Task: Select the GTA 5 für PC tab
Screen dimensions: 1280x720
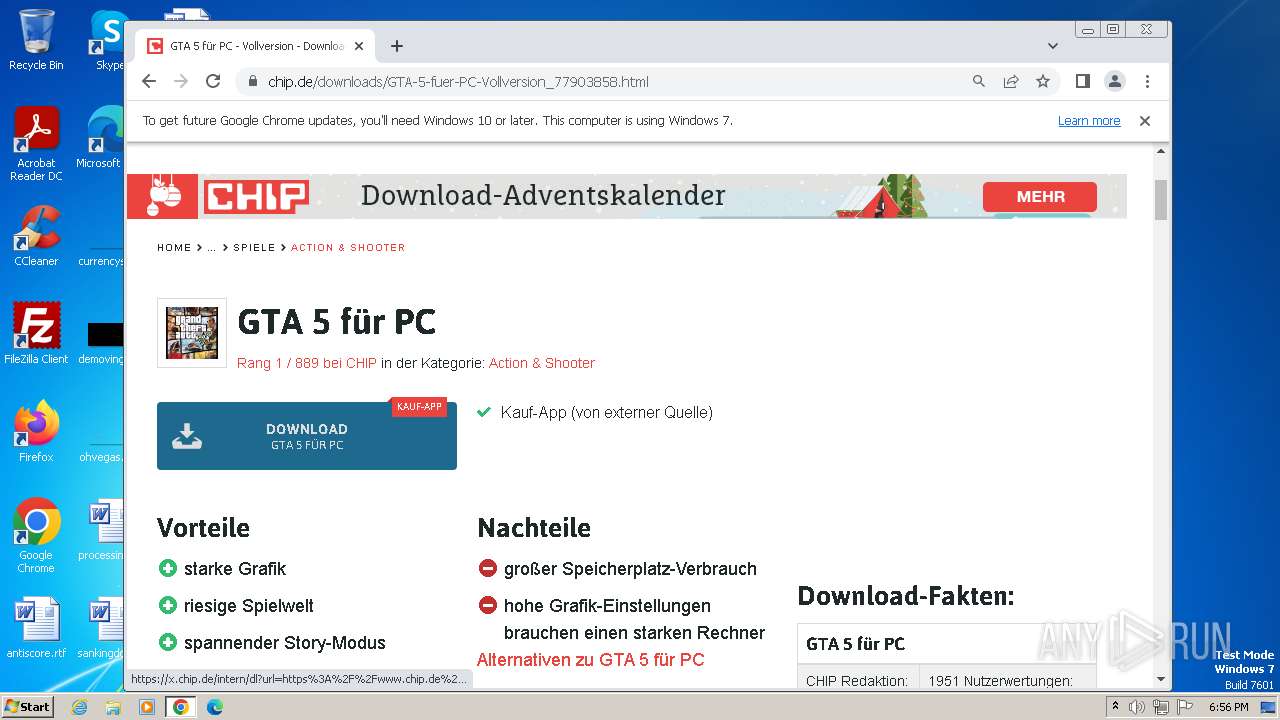Action: pyautogui.click(x=255, y=46)
